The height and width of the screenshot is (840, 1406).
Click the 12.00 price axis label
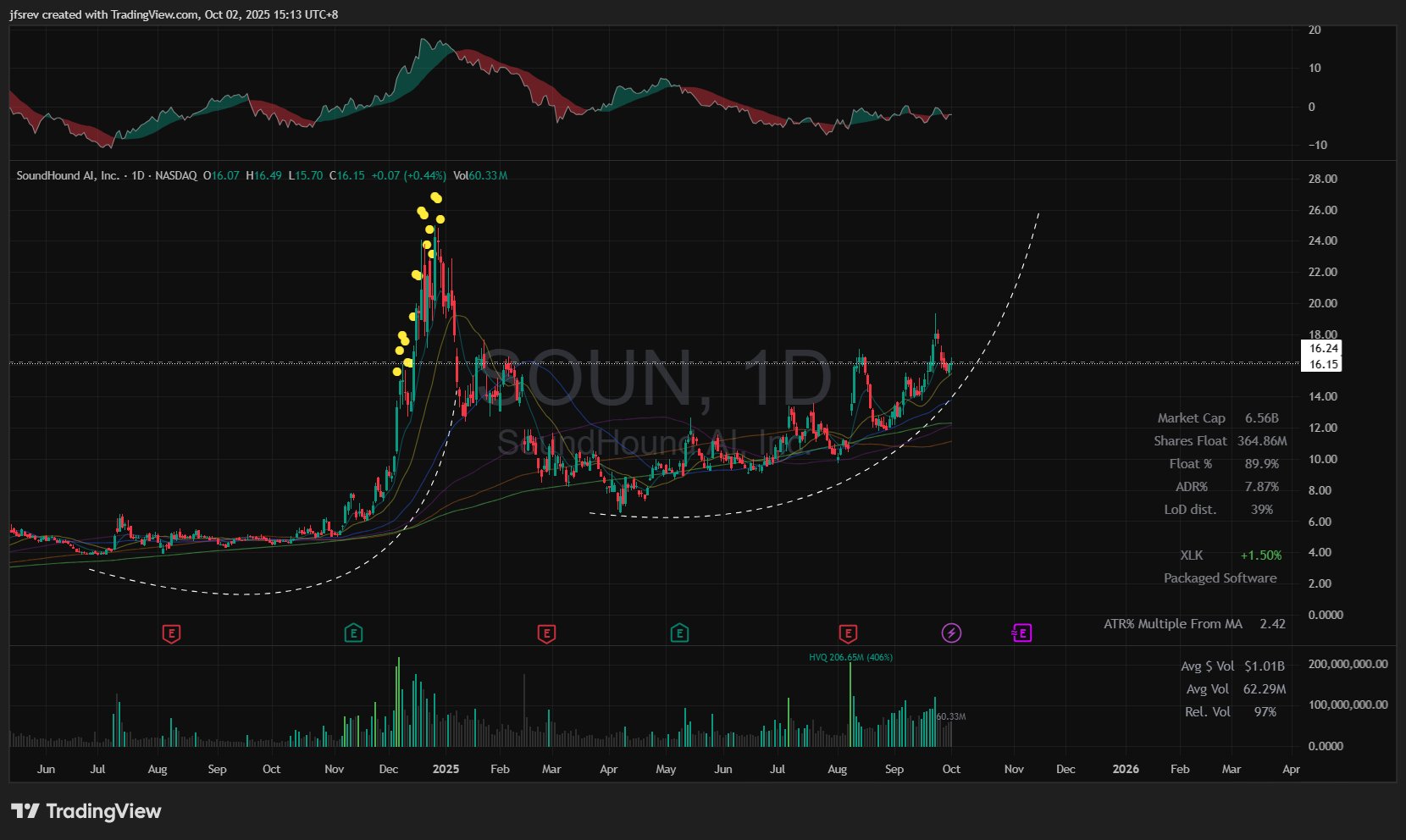pos(1323,428)
